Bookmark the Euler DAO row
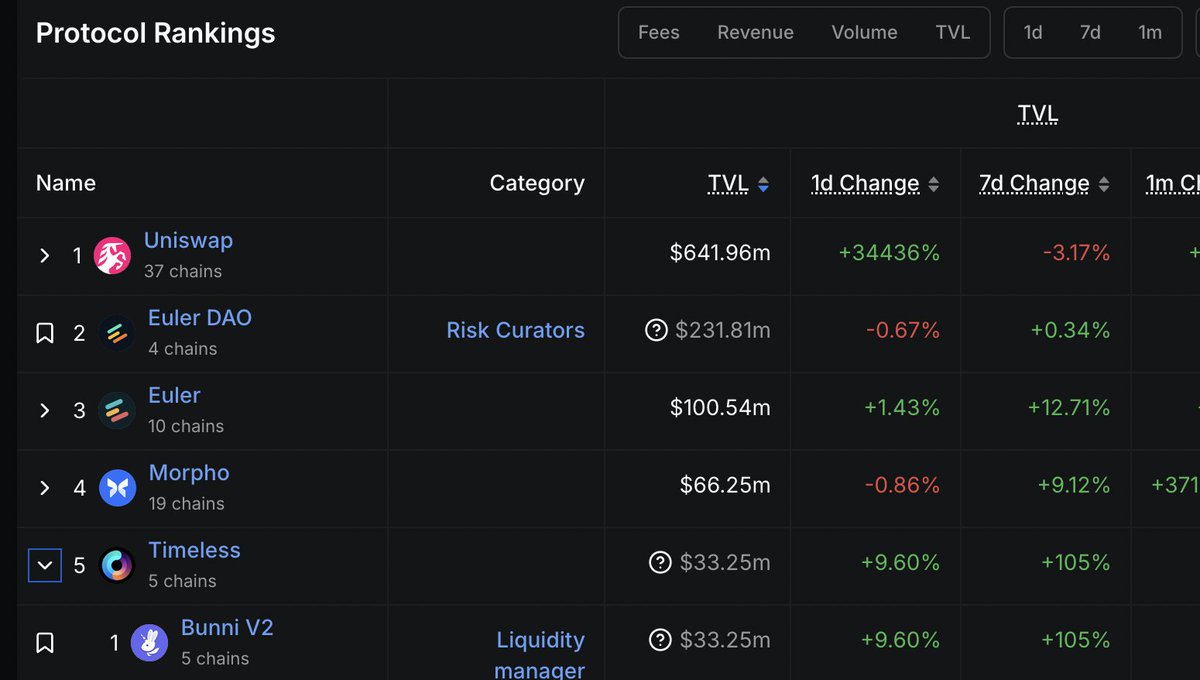Viewport: 1200px width, 680px height. click(x=45, y=333)
